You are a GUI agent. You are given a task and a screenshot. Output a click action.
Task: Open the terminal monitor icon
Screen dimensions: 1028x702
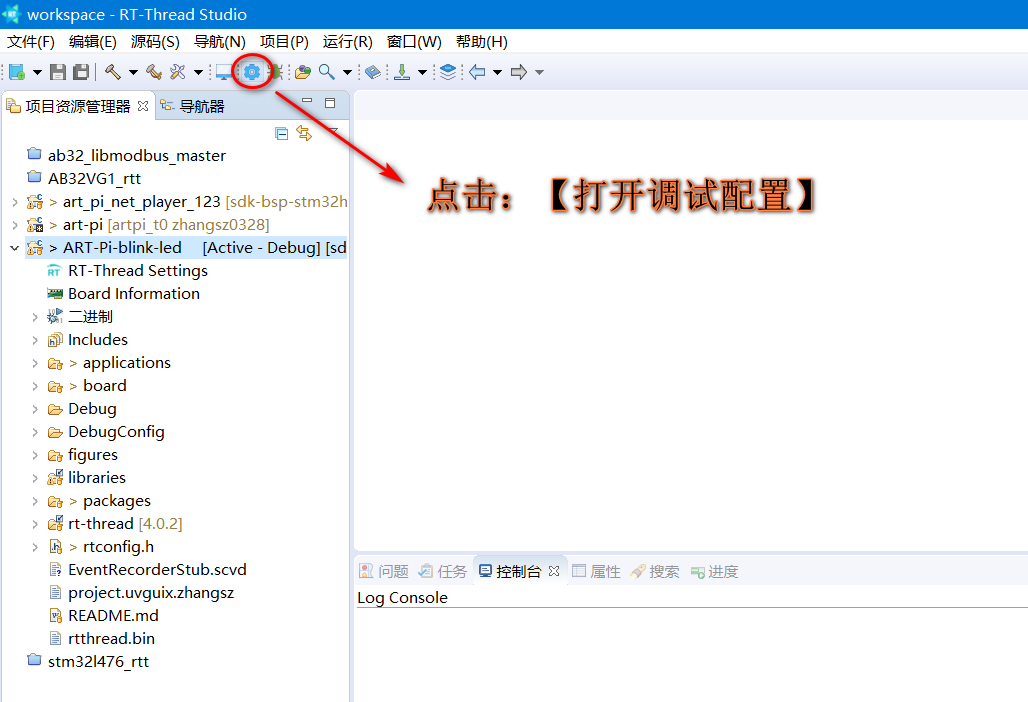[224, 72]
